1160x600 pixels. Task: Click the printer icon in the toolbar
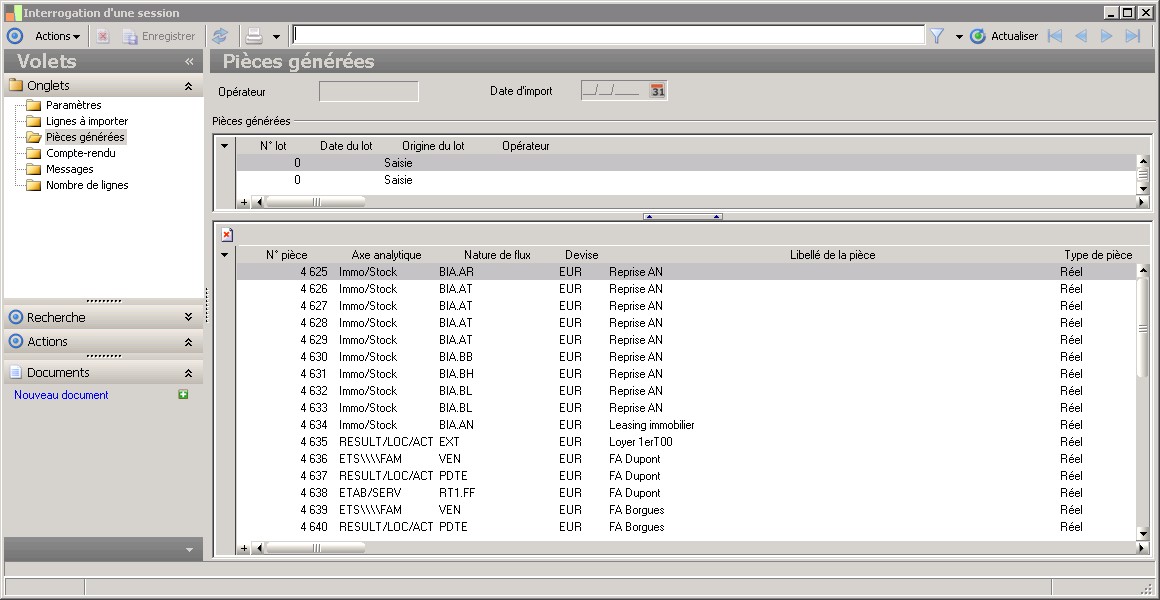(254, 36)
